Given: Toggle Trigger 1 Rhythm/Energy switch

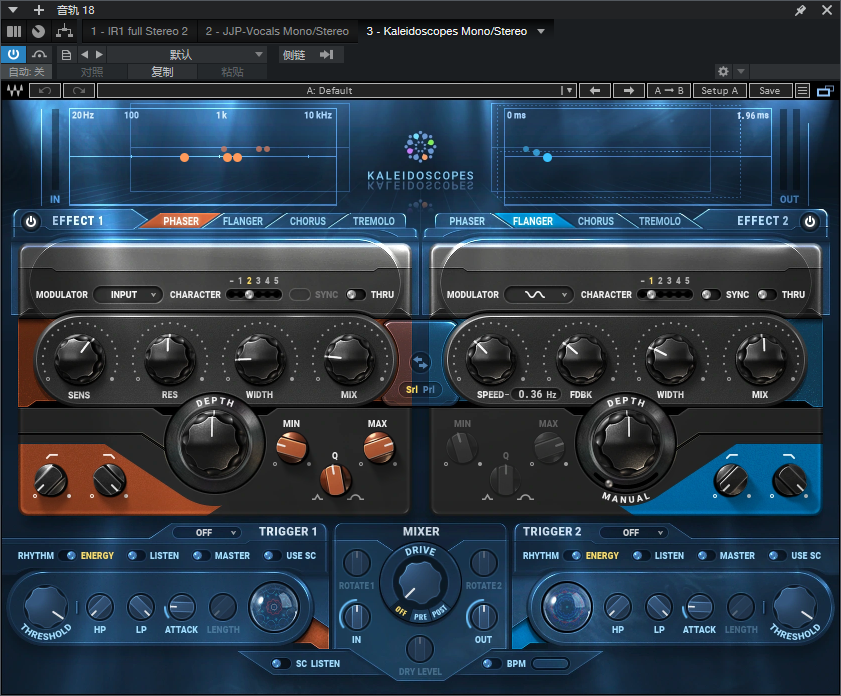Looking at the screenshot, I should (68, 556).
